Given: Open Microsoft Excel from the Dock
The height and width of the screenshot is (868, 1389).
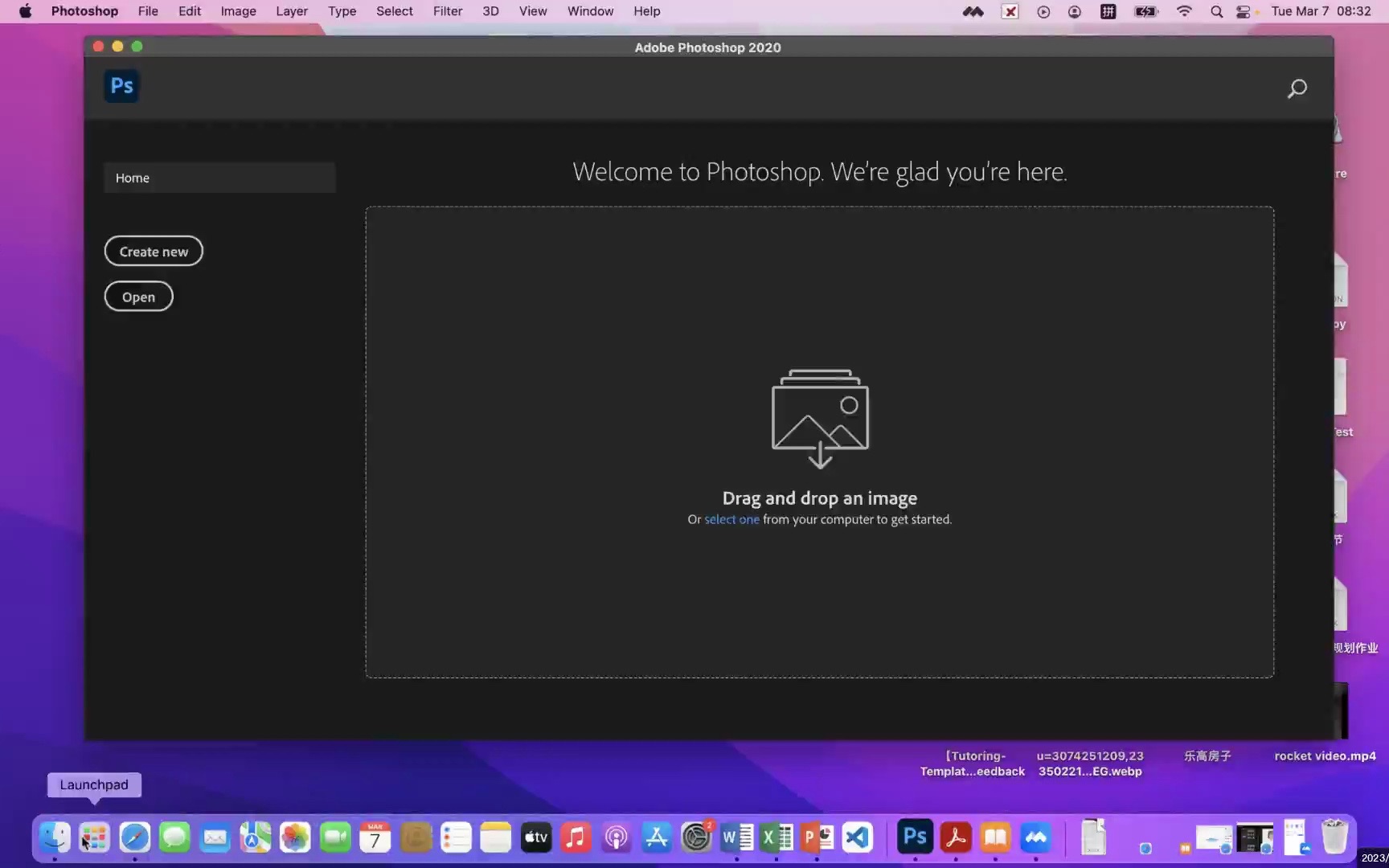Looking at the screenshot, I should point(777,837).
